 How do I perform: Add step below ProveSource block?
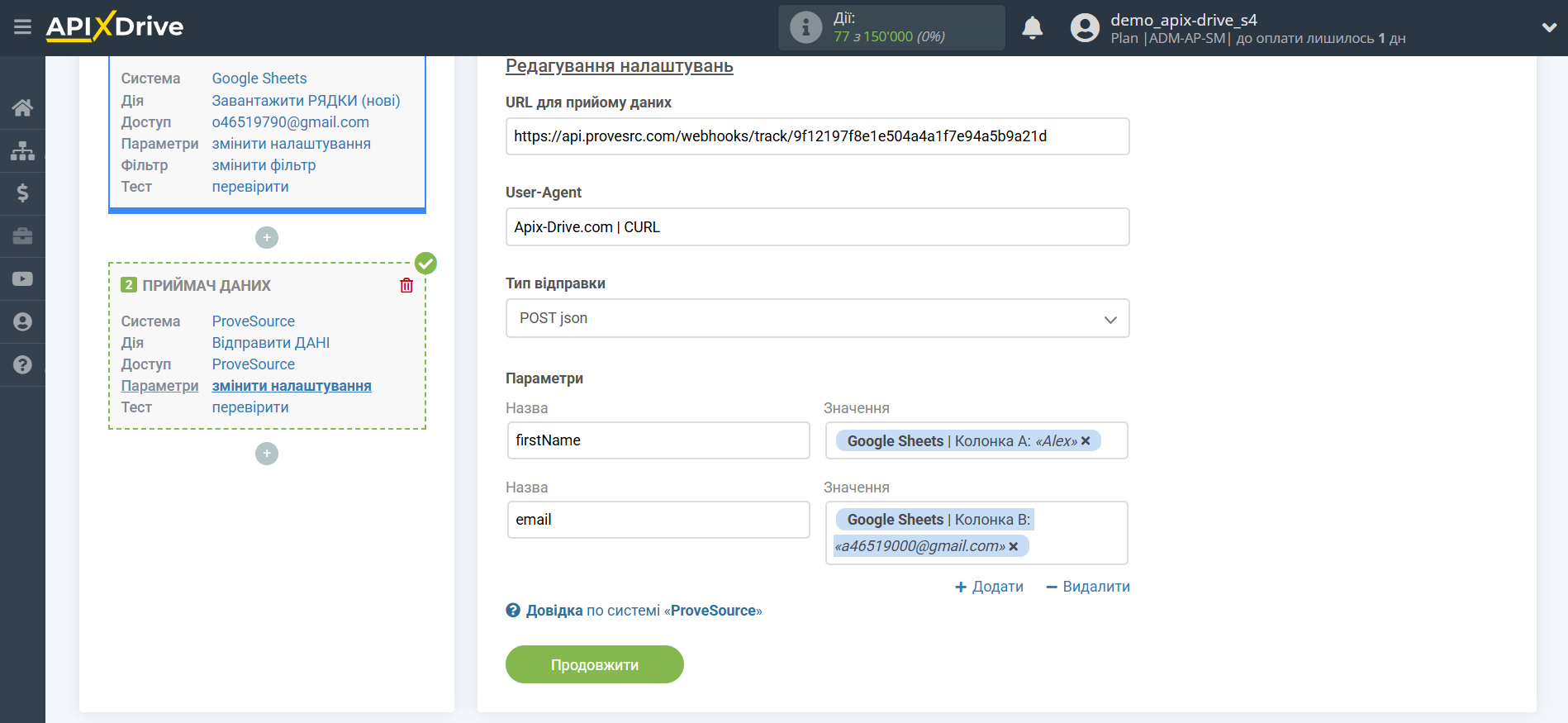(x=267, y=454)
